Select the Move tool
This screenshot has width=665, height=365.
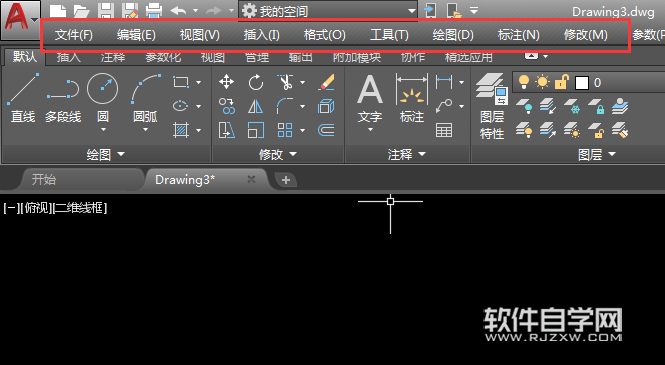coord(226,82)
